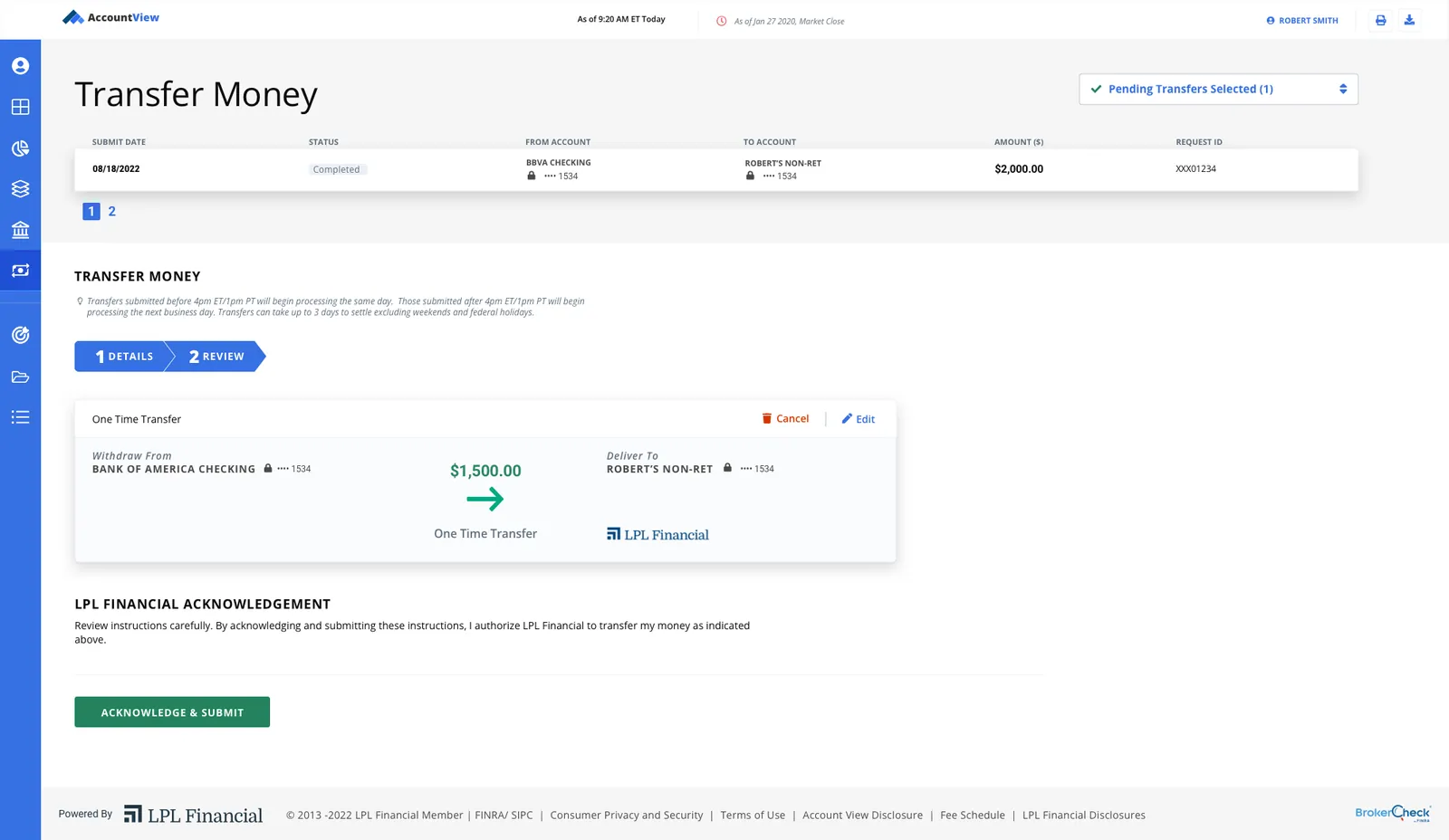Click the SUBMIT DATE column header
Image resolution: width=1449 pixels, height=840 pixels.
119,142
